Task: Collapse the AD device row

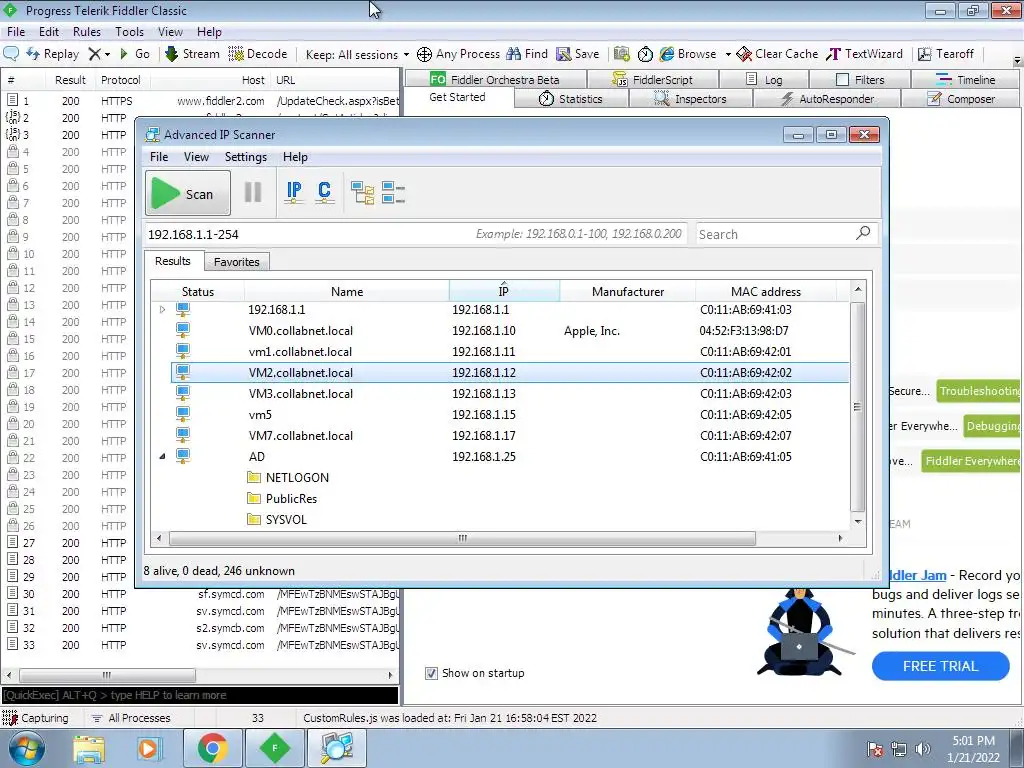Action: (x=163, y=456)
